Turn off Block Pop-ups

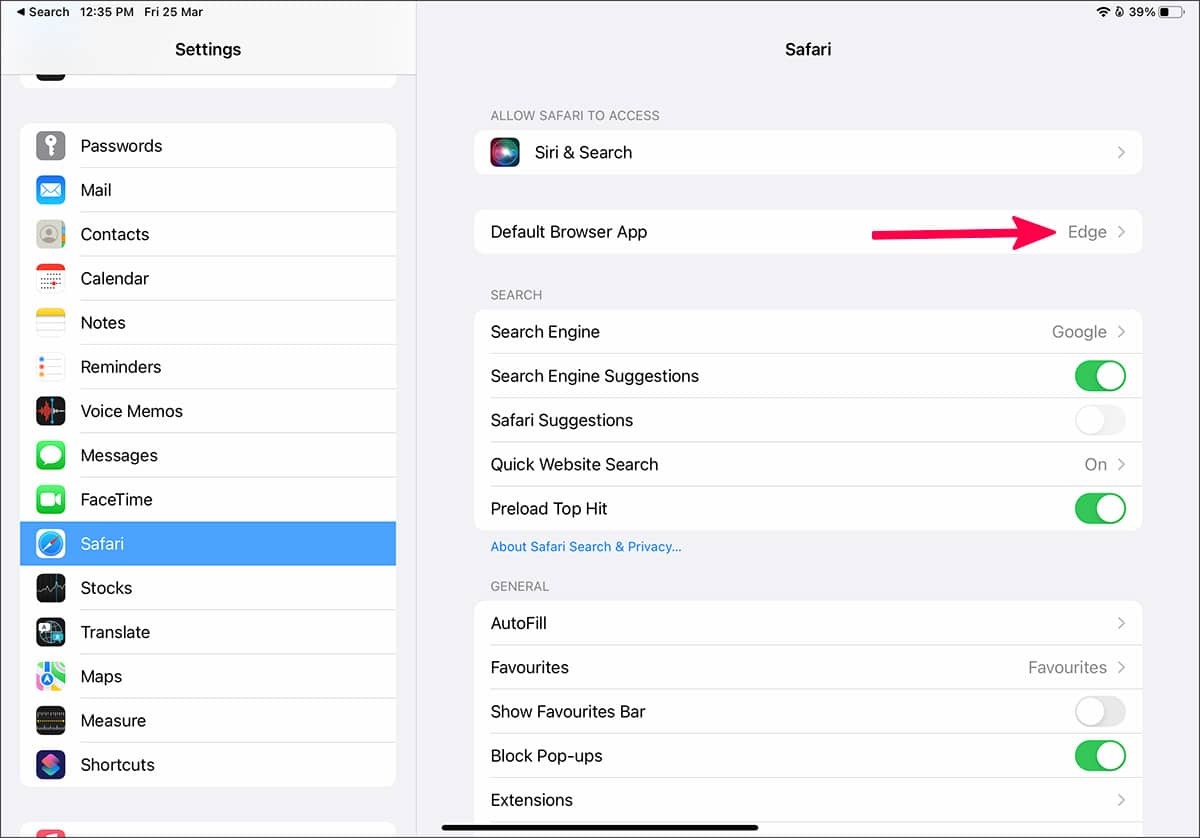coord(1100,756)
